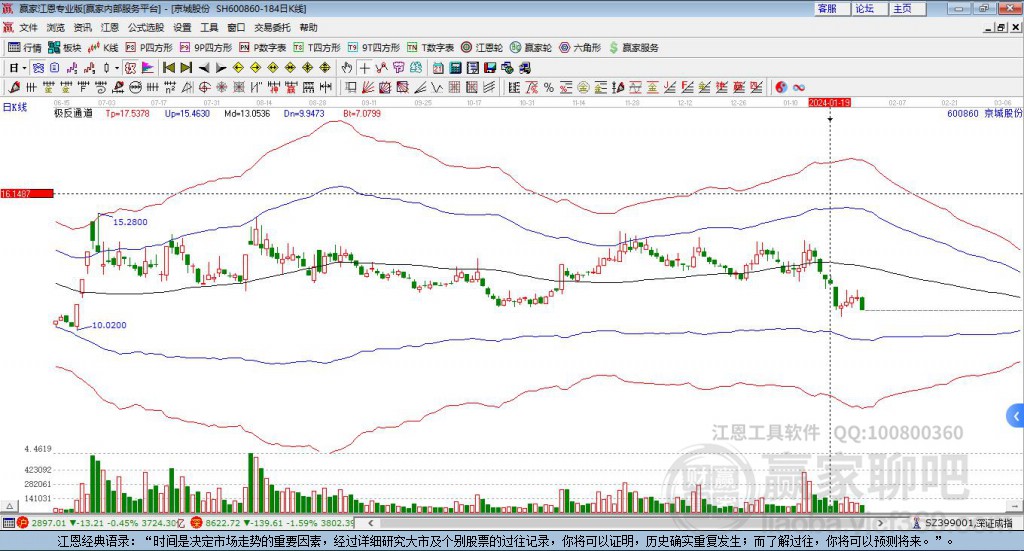The height and width of the screenshot is (551, 1024).
Task: Select the n² square-number lines tool
Action: pos(170,87)
